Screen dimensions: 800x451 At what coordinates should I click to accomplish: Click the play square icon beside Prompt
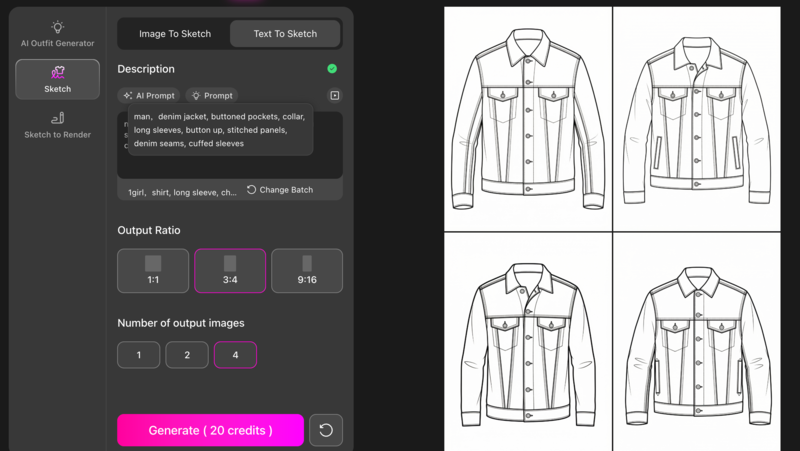pyautogui.click(x=335, y=95)
